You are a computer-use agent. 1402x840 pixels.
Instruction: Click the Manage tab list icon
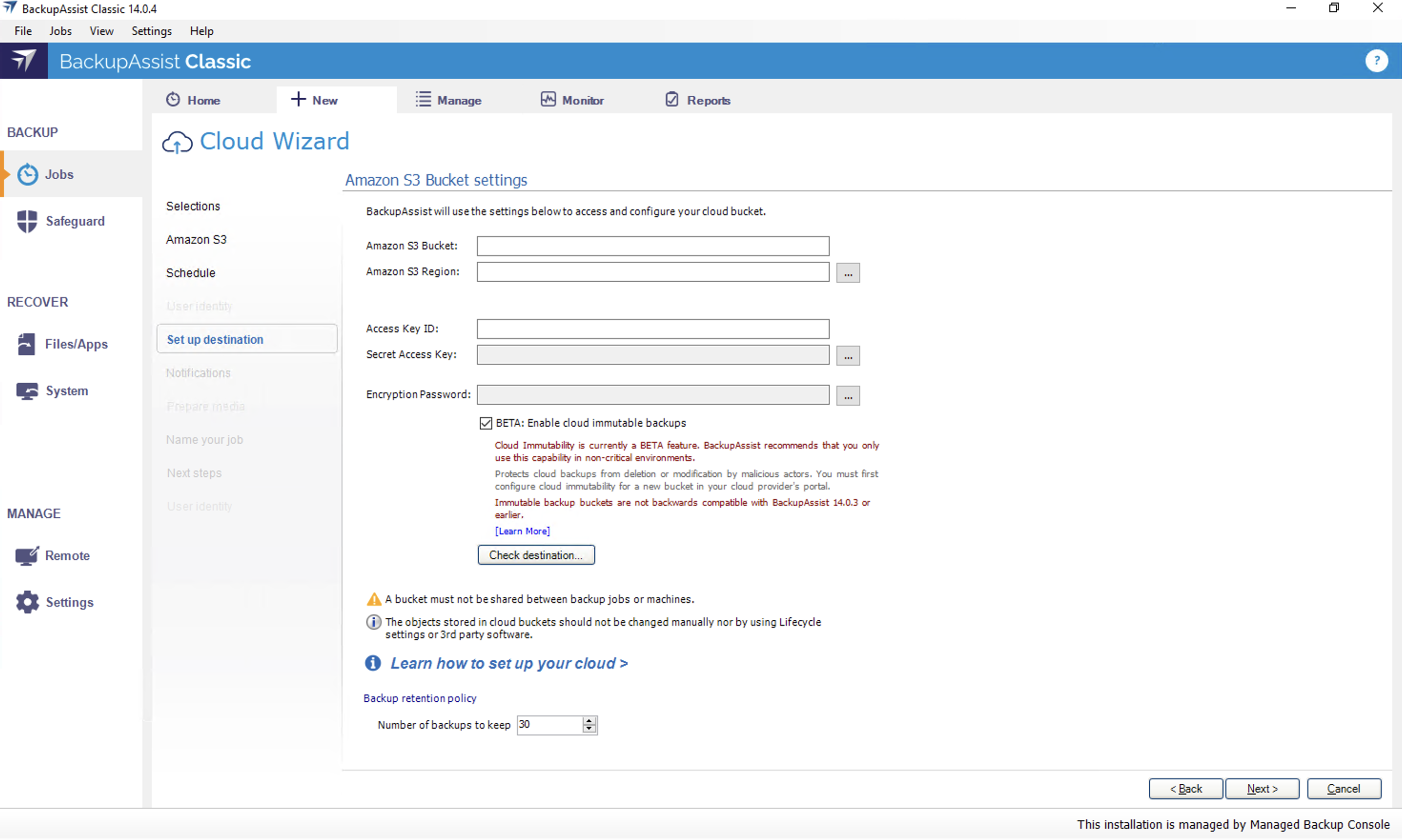[x=423, y=99]
